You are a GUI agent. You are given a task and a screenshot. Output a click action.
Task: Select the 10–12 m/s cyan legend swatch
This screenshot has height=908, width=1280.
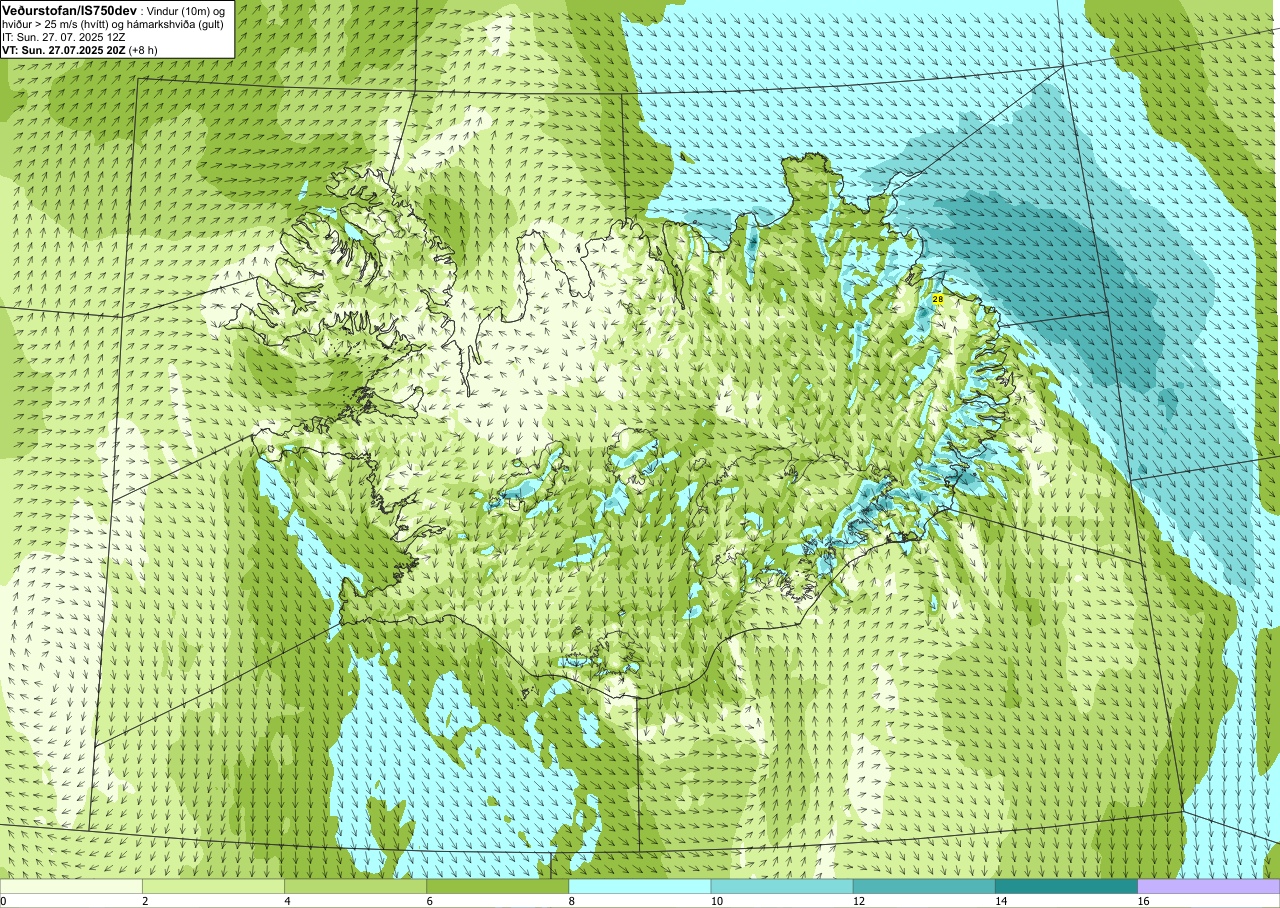(782, 886)
